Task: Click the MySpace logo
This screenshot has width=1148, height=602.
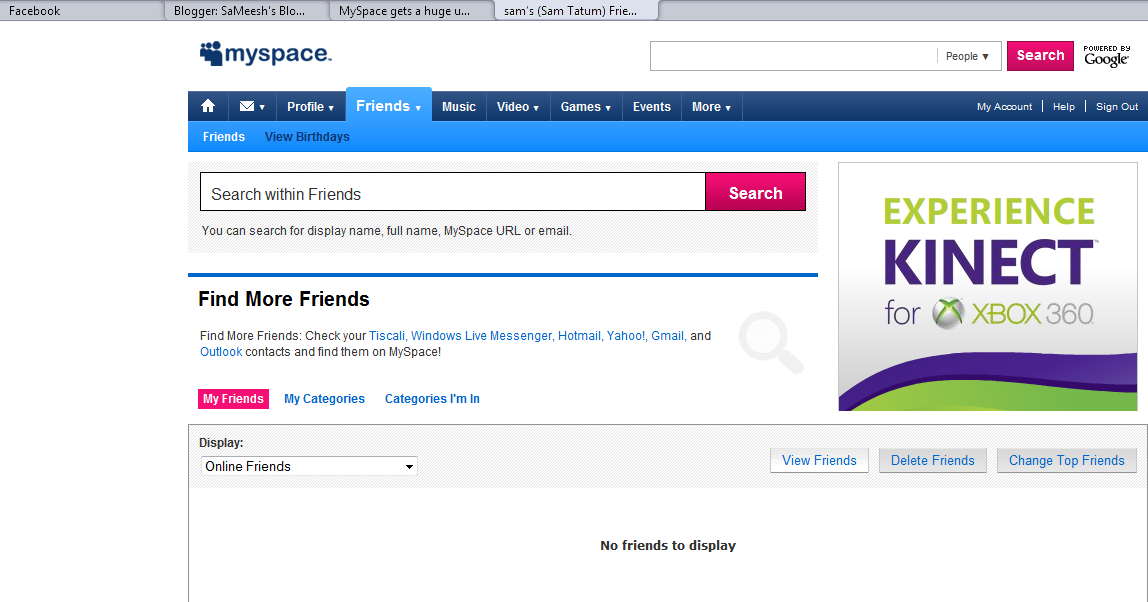Action: (266, 53)
